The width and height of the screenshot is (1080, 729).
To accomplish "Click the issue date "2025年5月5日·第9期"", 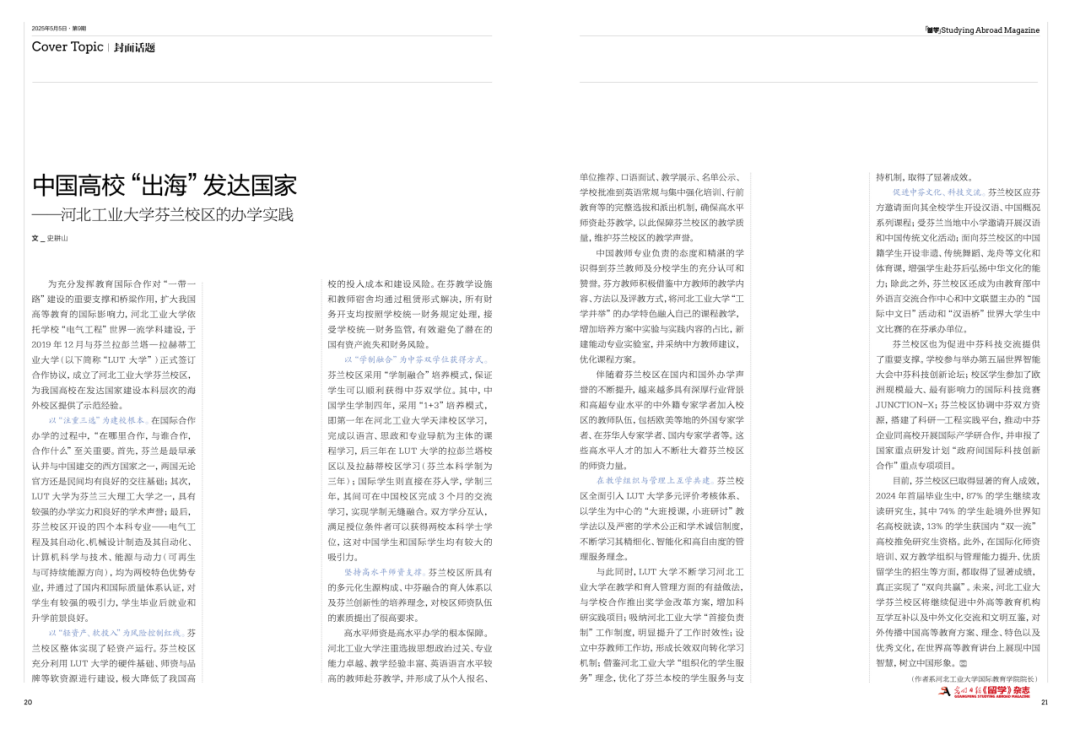I will [59, 28].
